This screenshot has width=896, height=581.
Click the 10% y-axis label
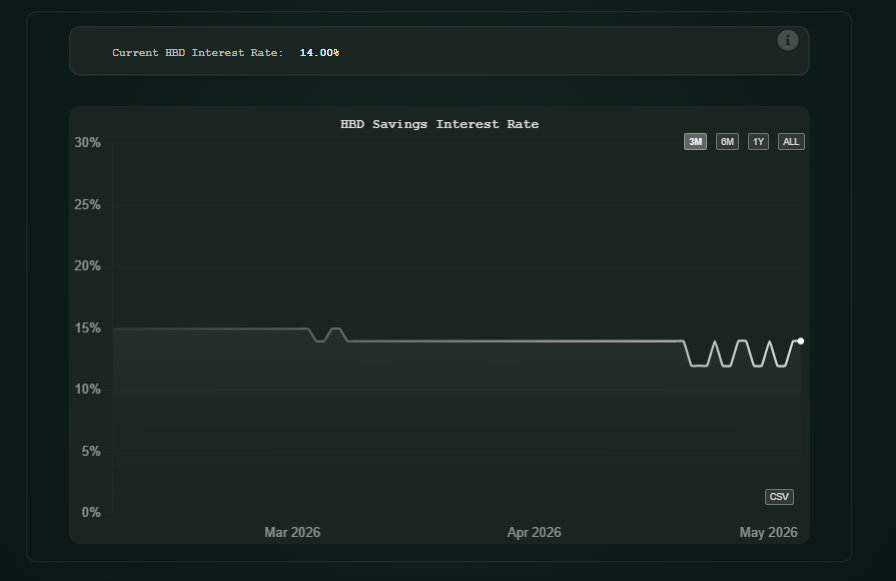(x=87, y=389)
